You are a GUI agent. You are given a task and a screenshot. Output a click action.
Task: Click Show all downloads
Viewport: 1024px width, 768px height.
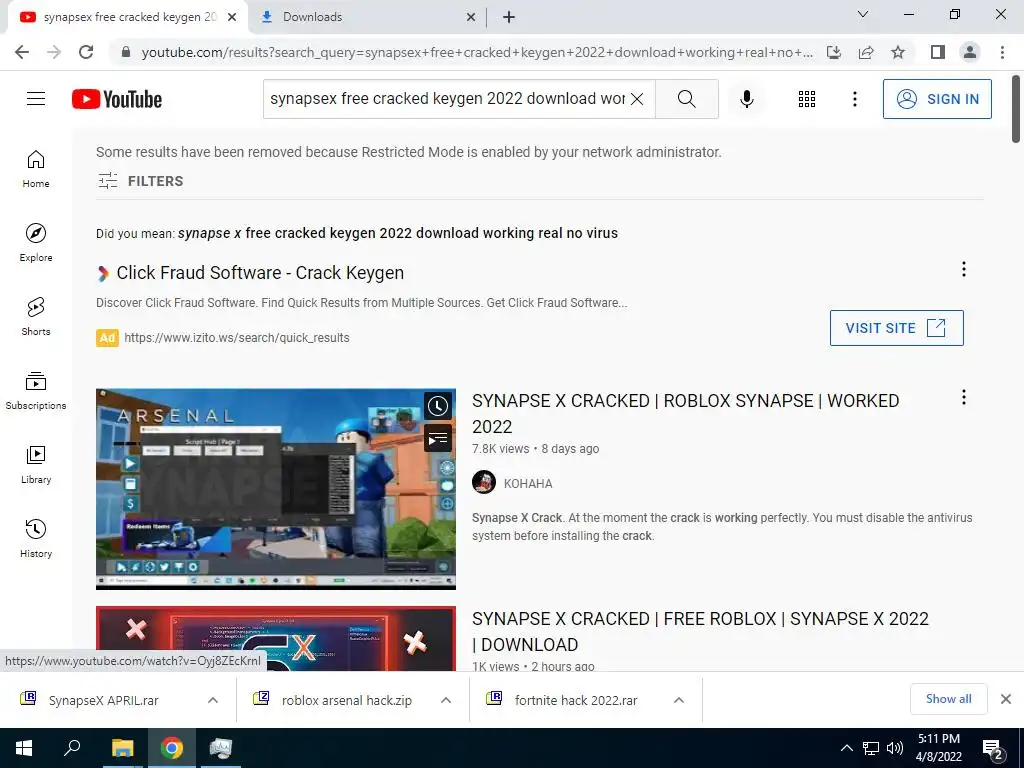point(948,699)
